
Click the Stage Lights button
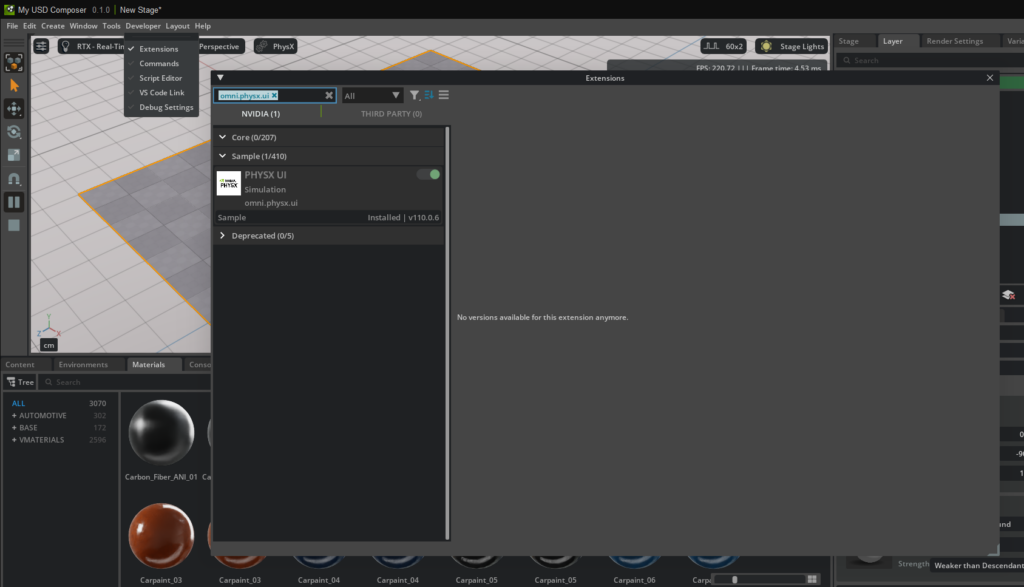coord(792,46)
